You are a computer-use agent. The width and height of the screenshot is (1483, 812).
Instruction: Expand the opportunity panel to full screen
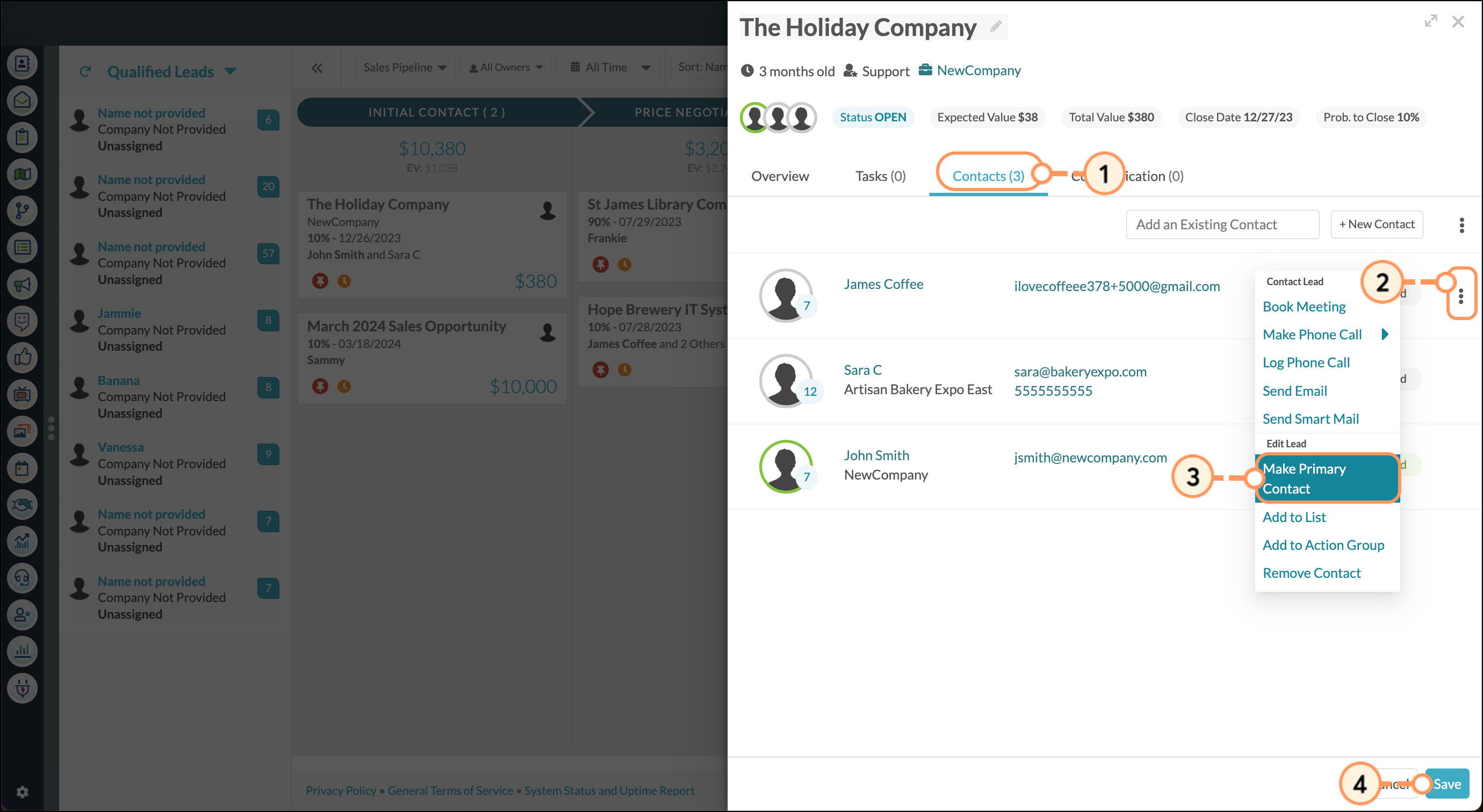click(1430, 21)
